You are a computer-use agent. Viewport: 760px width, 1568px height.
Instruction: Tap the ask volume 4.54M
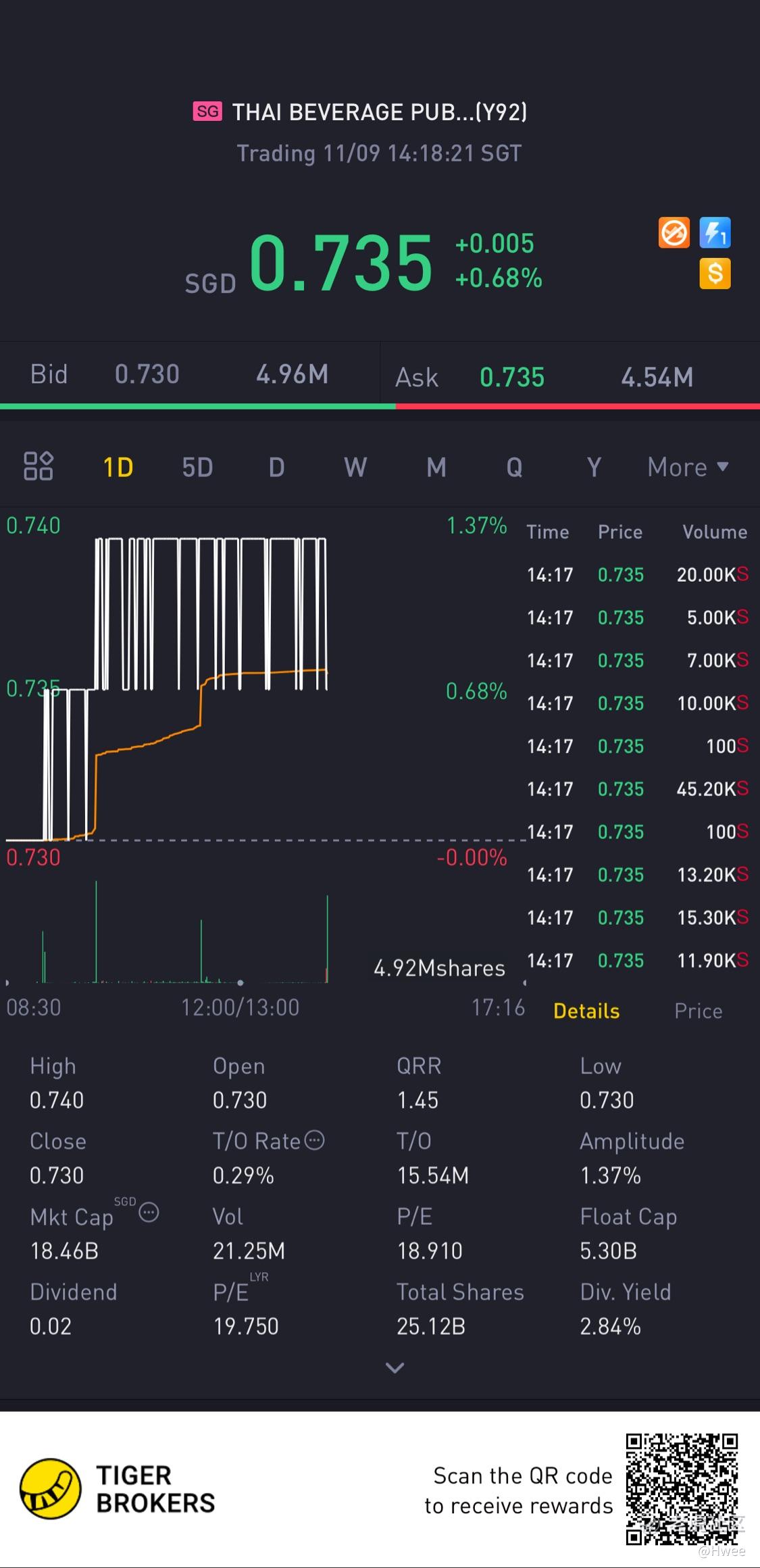pyautogui.click(x=657, y=378)
